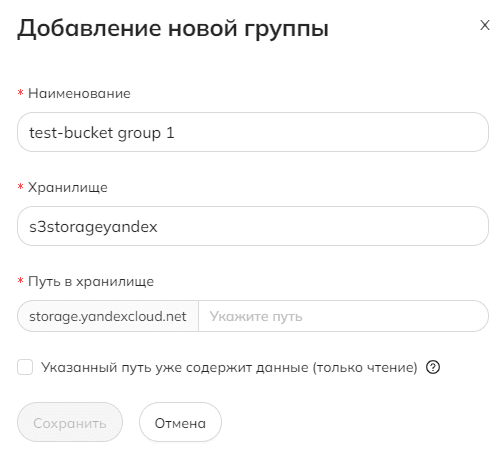Close the Добавление новой группы dialog
This screenshot has width=503, height=457.
[x=485, y=25]
